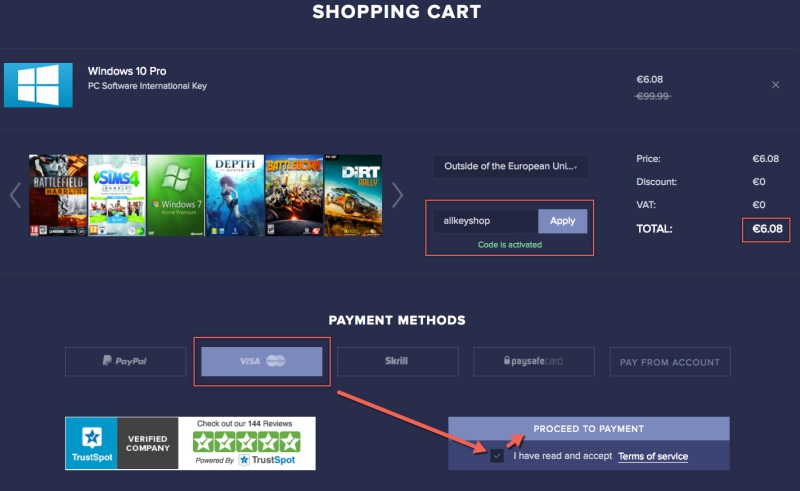
Task: Open the Battlefield Hardline game cover
Action: [58, 195]
